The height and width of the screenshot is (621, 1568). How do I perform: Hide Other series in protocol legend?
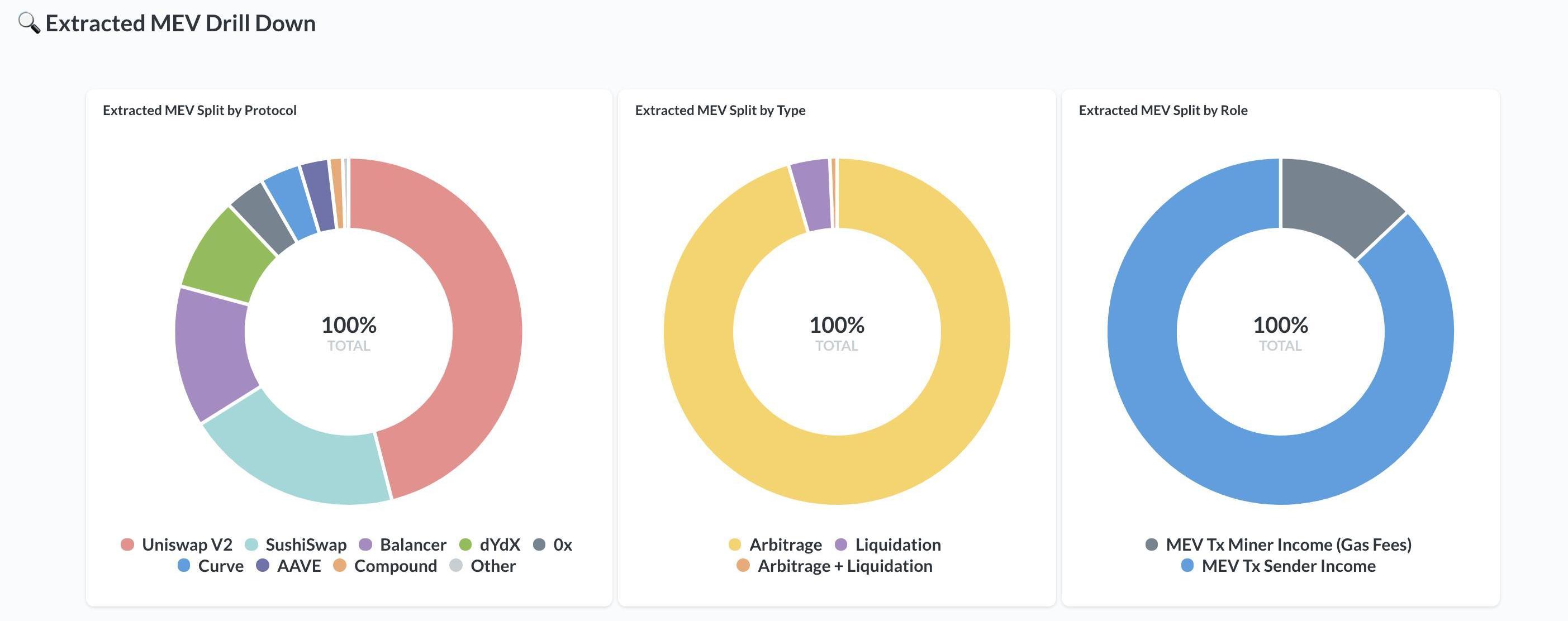click(483, 566)
